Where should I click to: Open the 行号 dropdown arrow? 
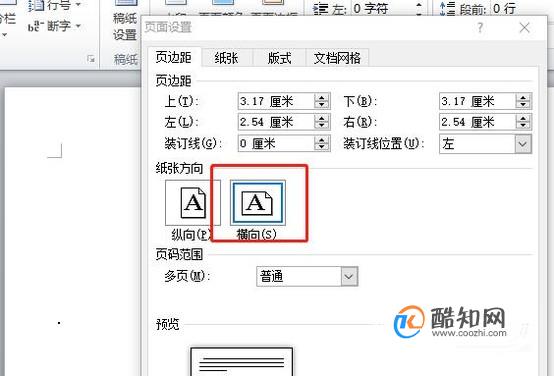(x=78, y=5)
